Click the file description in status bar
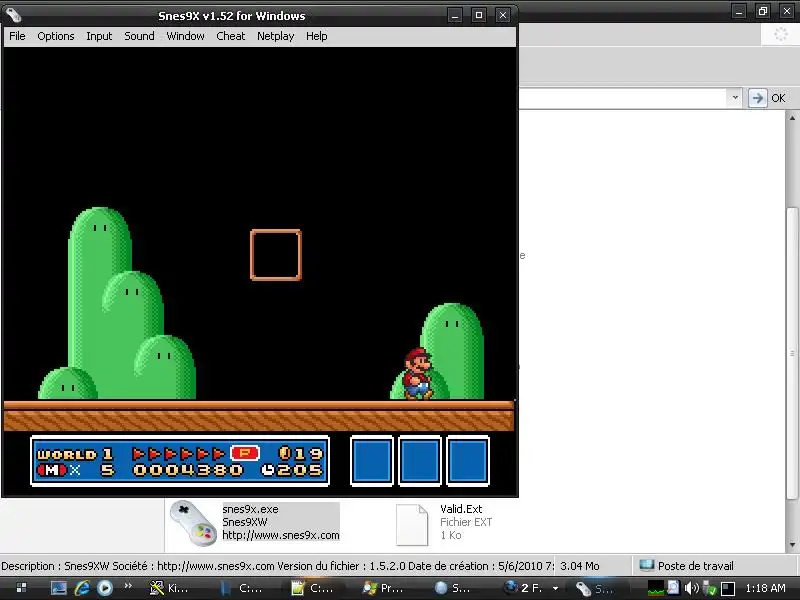 point(278,566)
